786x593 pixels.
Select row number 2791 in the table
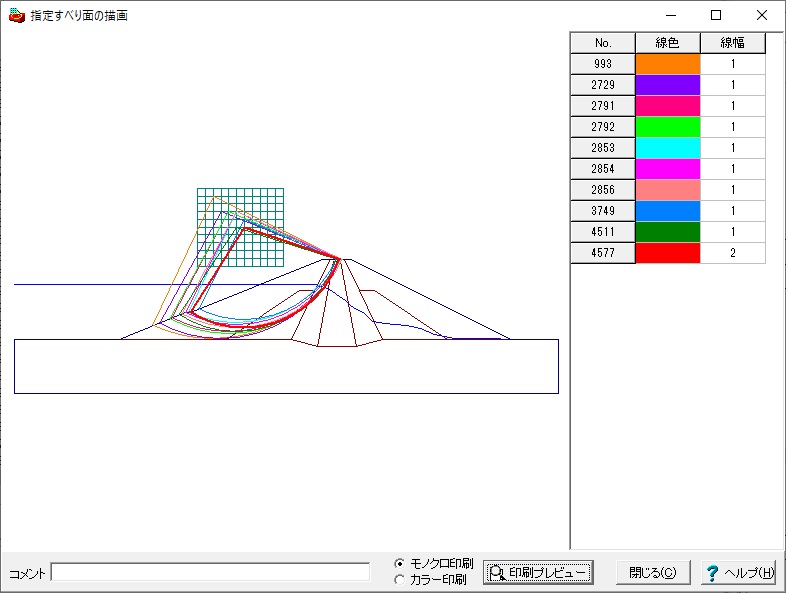pos(603,106)
